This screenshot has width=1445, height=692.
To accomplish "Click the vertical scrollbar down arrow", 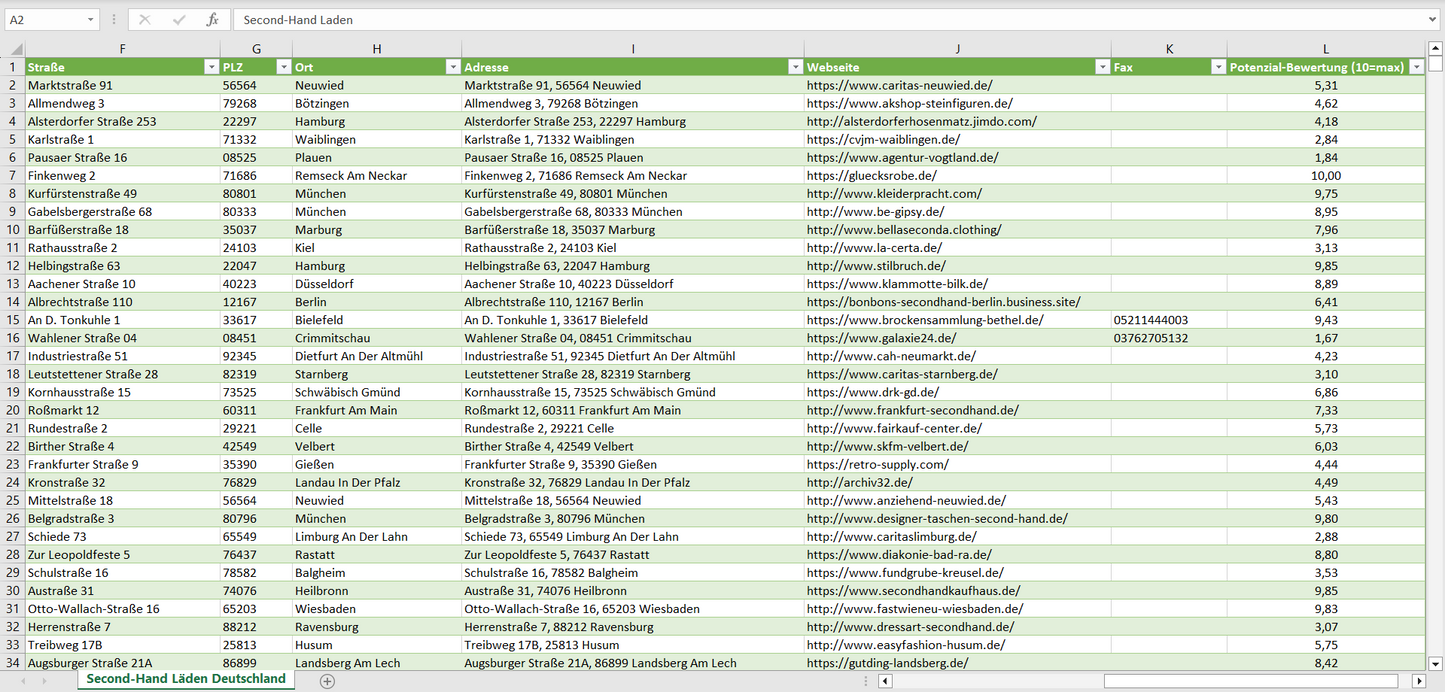I will pyautogui.click(x=1436, y=662).
